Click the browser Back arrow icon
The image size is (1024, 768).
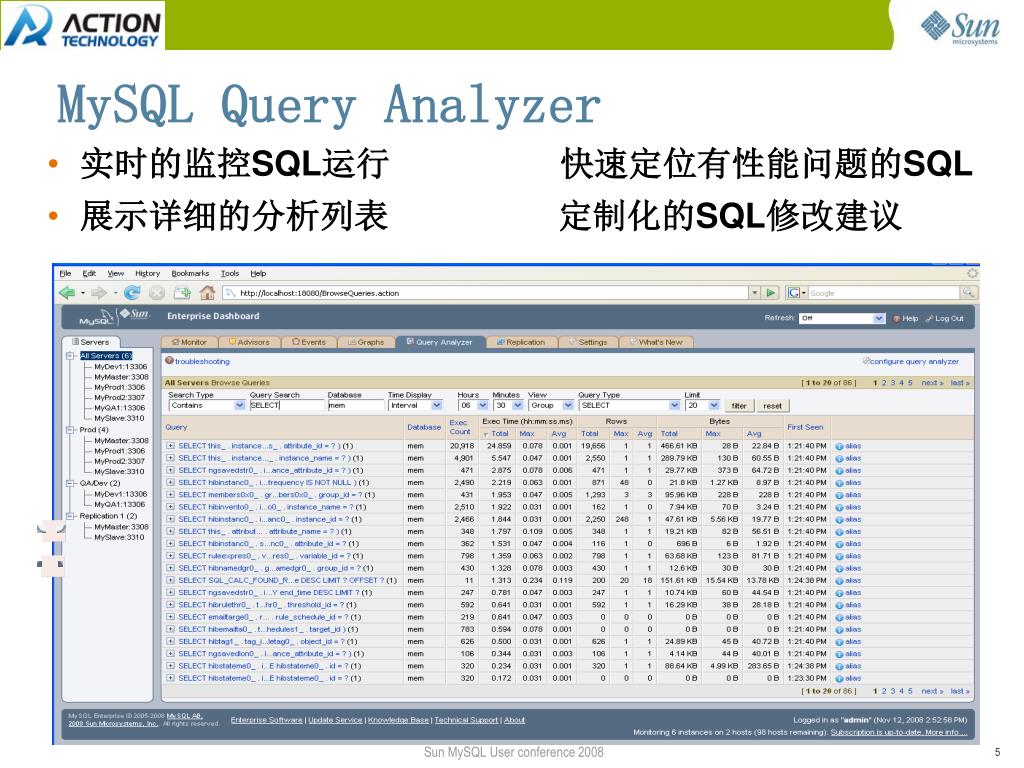(x=67, y=293)
